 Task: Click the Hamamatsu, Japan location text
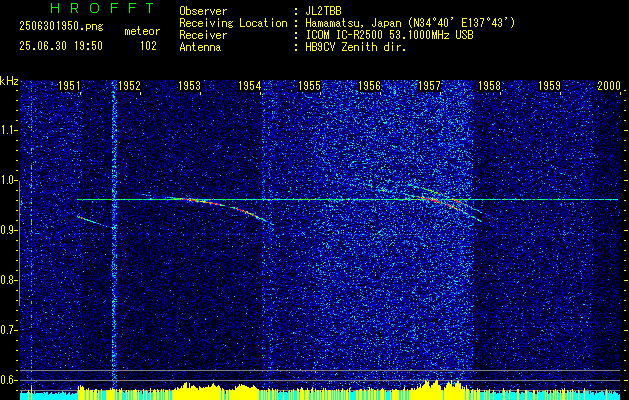(x=410, y=23)
